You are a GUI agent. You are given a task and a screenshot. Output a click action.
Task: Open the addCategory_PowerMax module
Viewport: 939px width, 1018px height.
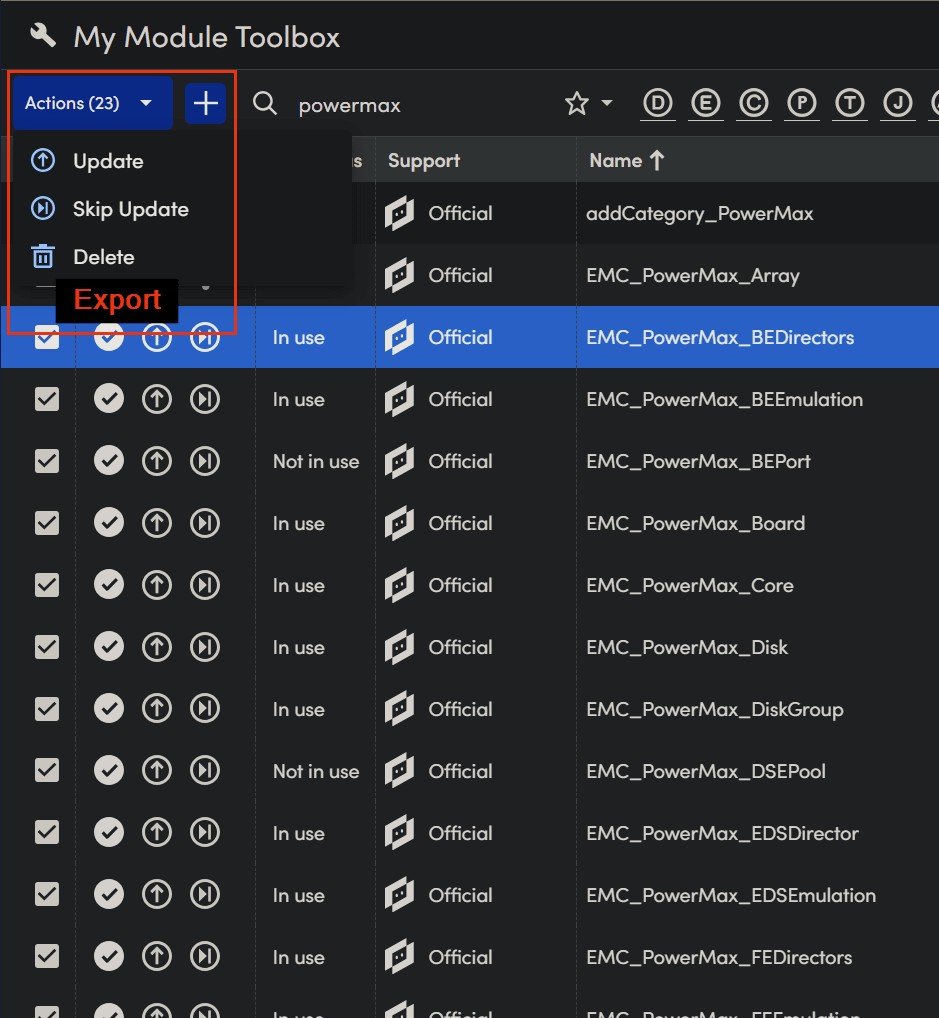pos(699,214)
